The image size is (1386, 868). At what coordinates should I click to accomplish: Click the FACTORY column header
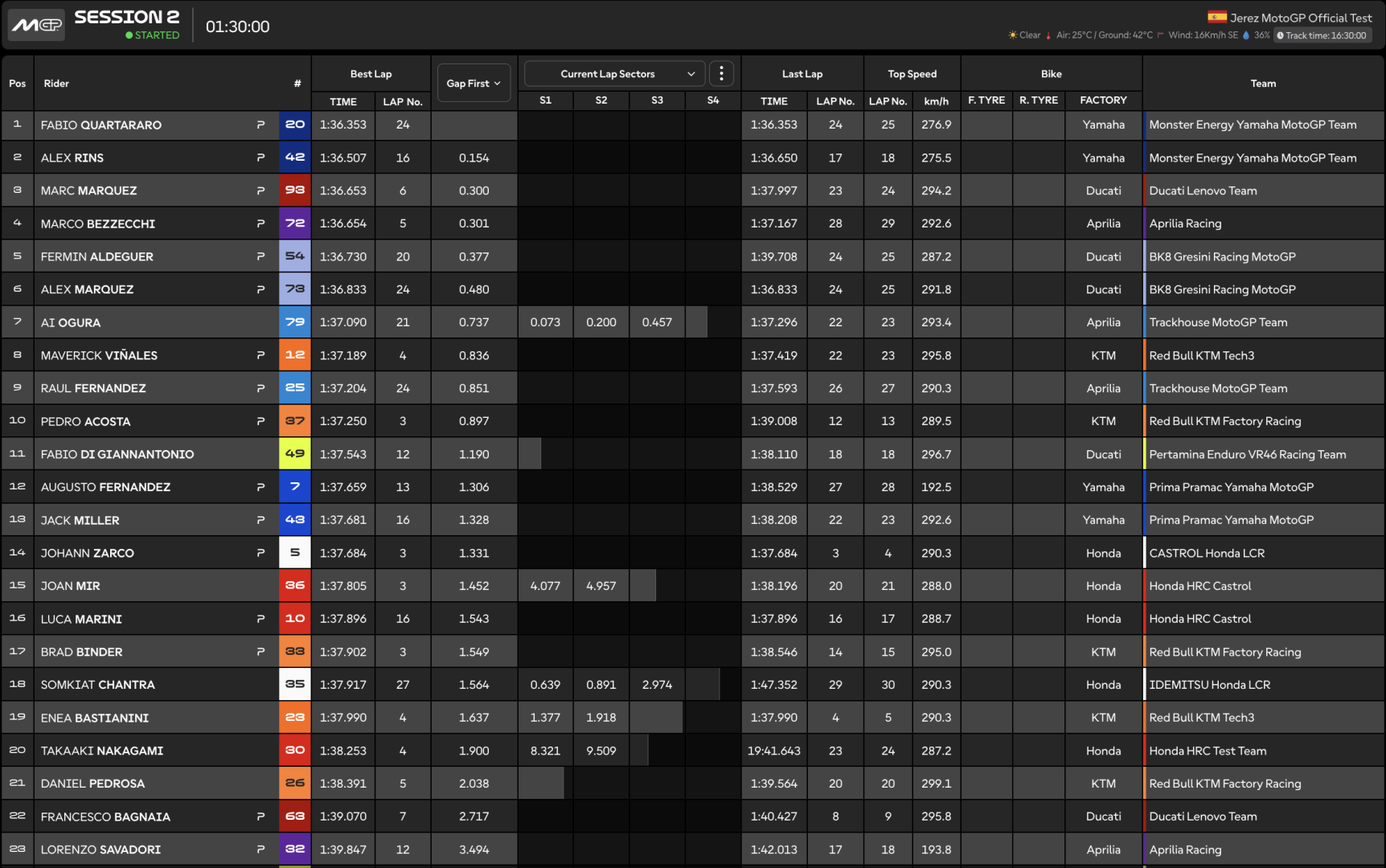(x=1103, y=100)
